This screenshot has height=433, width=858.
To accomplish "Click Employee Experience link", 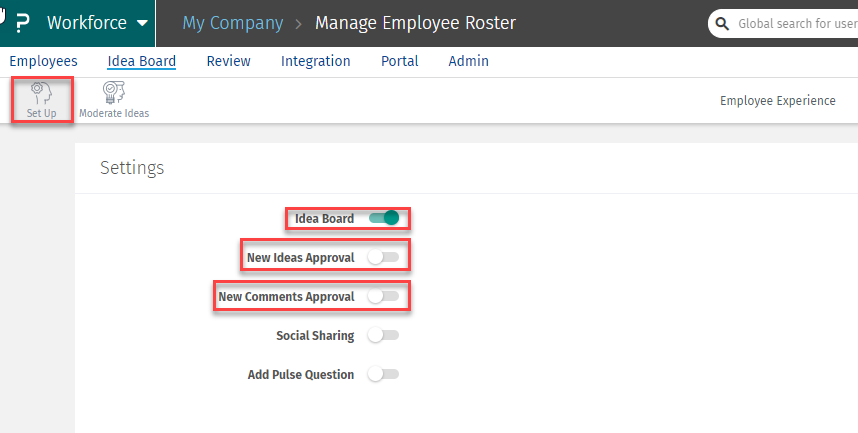I will (x=777, y=100).
